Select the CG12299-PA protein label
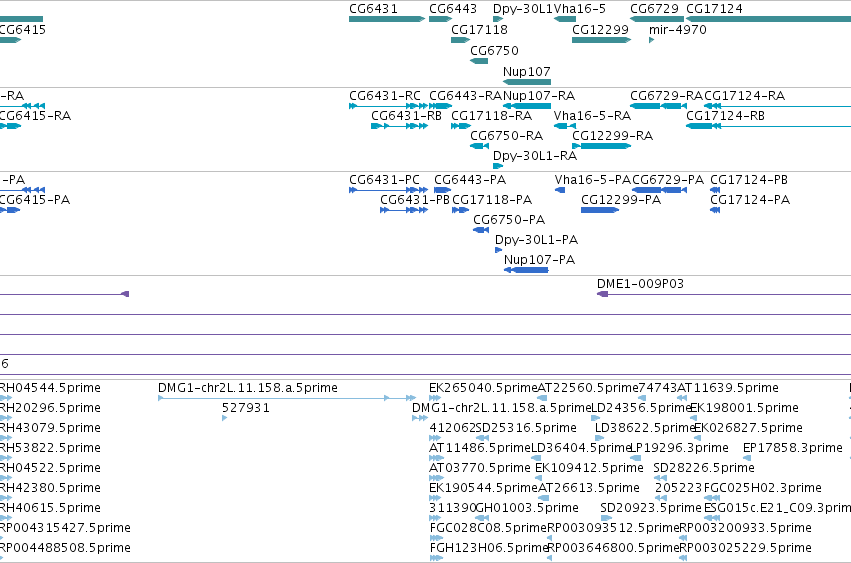This screenshot has height=563, width=851. point(621,200)
